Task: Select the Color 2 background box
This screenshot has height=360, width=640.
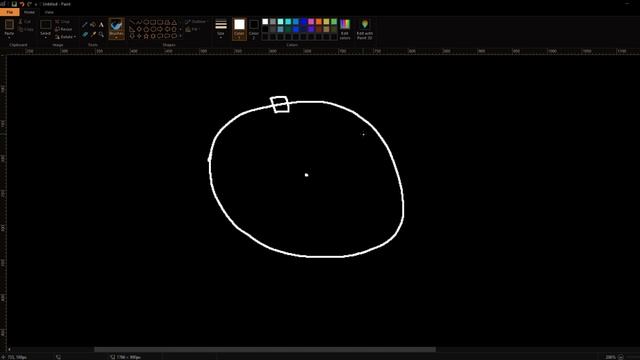Action: 253,29
